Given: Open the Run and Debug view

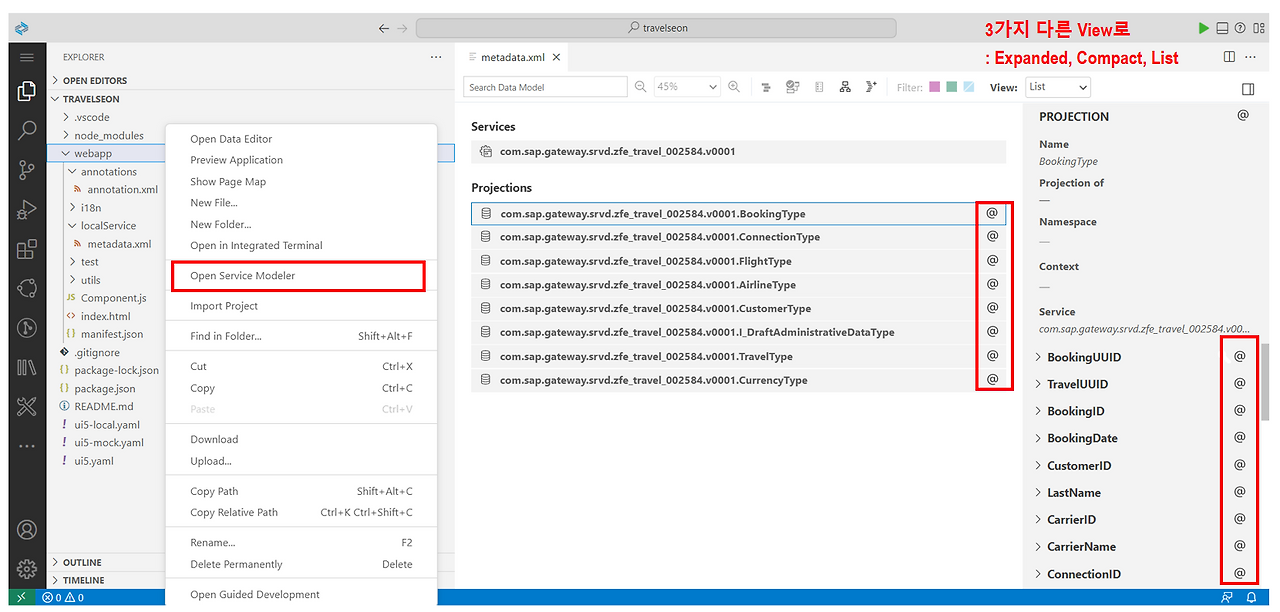Looking at the screenshot, I should pyautogui.click(x=27, y=210).
